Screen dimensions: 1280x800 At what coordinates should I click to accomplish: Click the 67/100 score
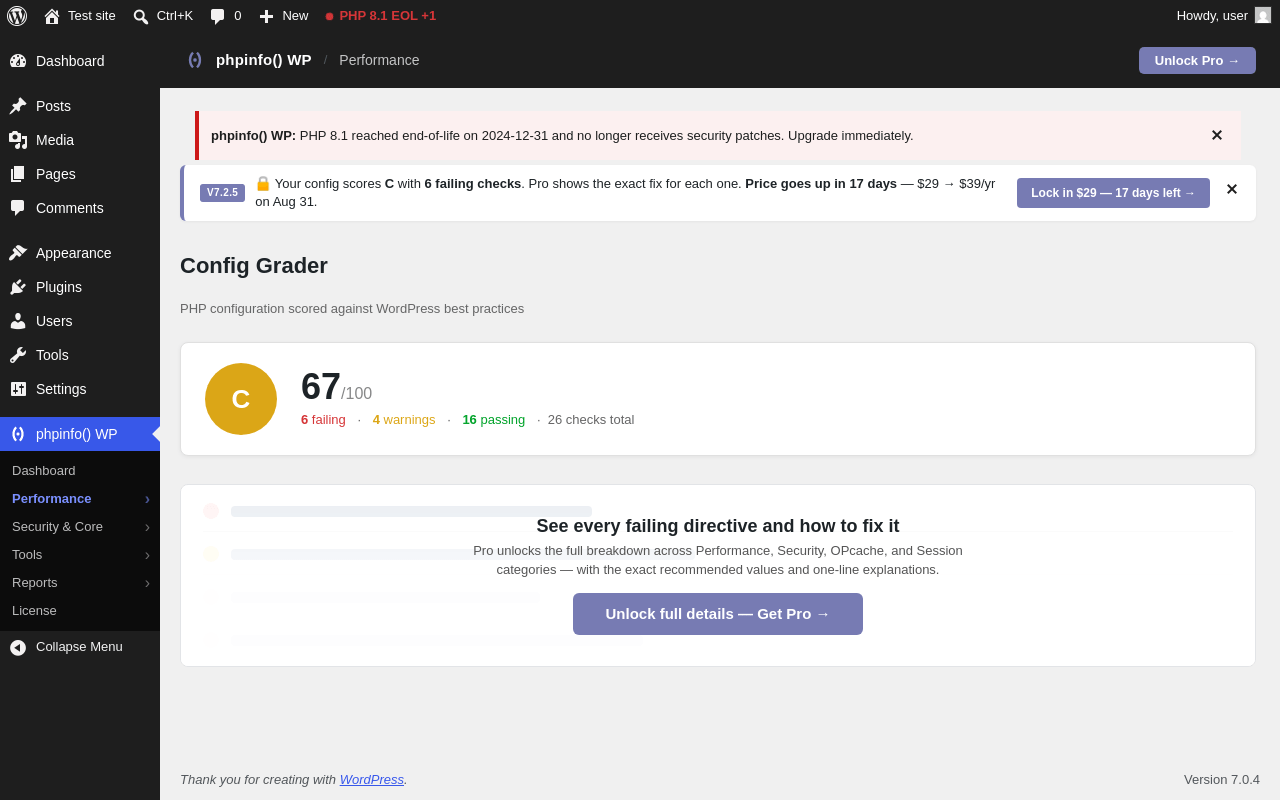[336, 387]
